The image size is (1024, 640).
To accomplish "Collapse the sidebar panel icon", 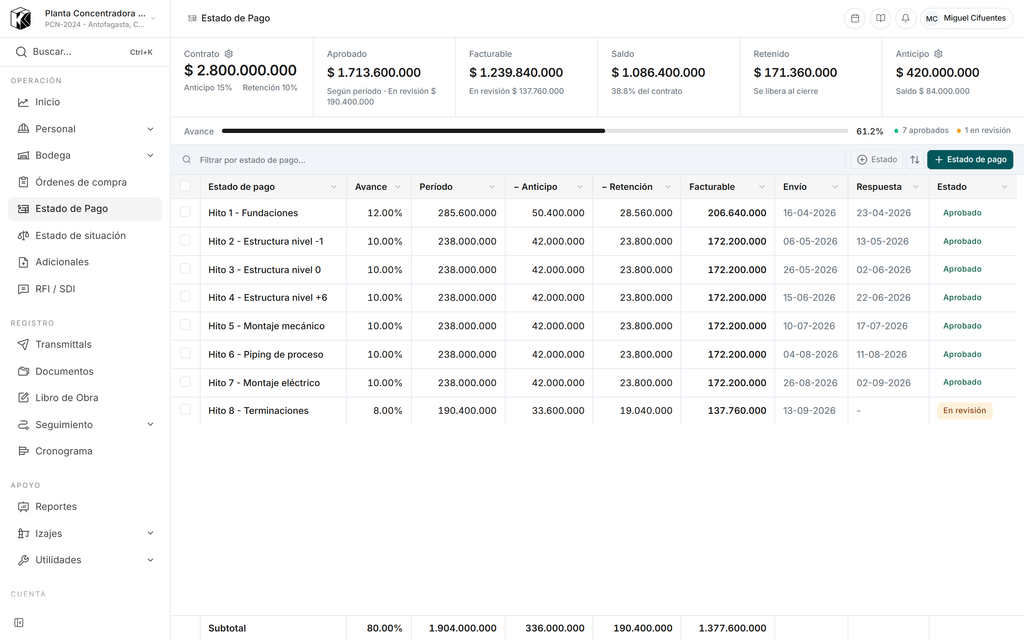I will [19, 622].
